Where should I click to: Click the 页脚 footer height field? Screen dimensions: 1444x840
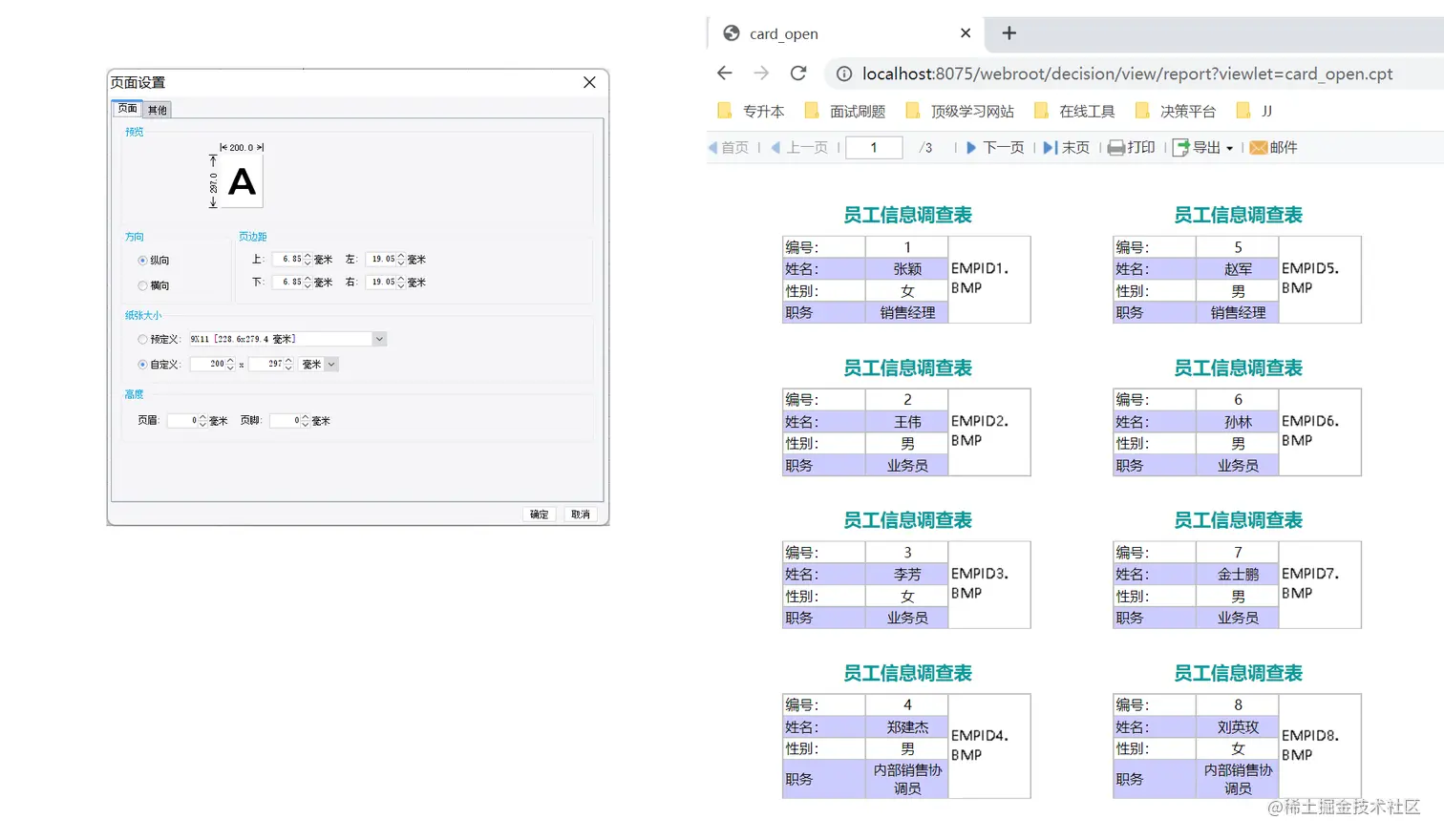285,420
